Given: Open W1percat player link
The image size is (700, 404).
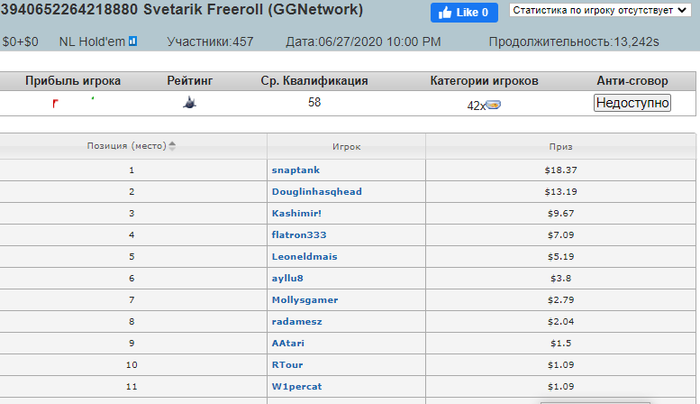Looking at the screenshot, I should point(295,386).
